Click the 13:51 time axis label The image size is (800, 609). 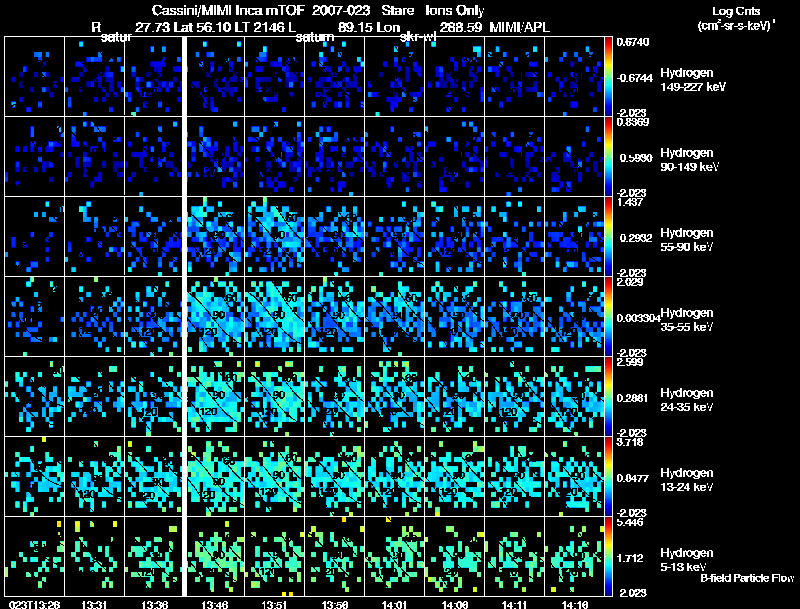coord(274,604)
